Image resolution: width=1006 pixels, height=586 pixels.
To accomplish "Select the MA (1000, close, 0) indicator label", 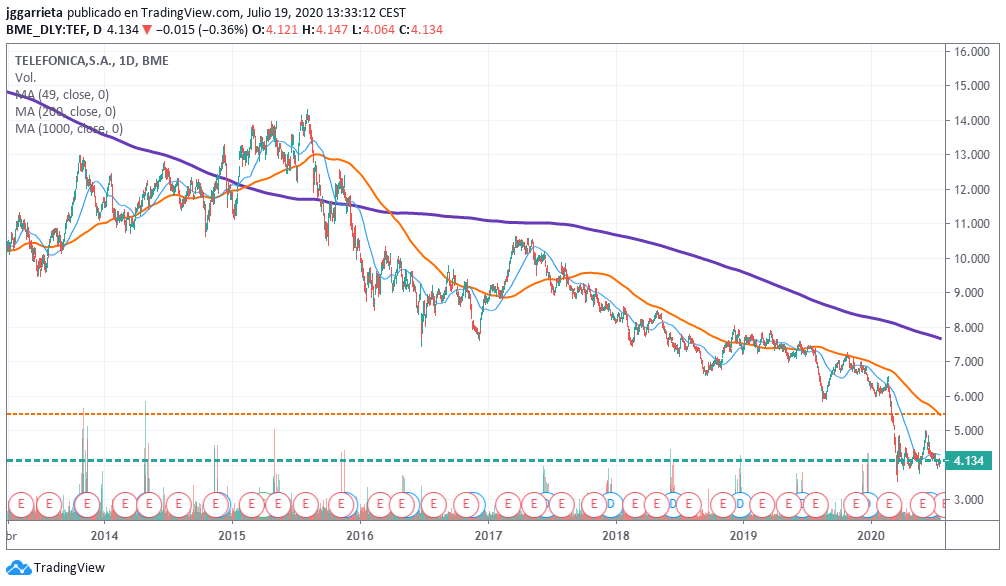I will tap(69, 129).
